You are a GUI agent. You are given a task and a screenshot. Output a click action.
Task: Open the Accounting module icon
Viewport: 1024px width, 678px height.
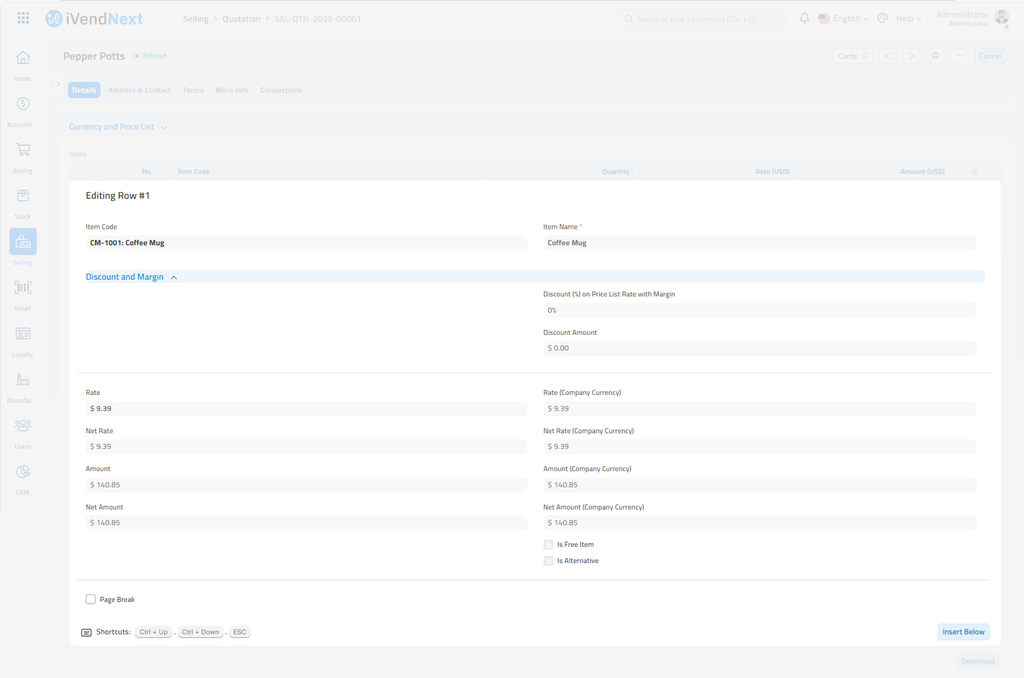click(x=22, y=105)
